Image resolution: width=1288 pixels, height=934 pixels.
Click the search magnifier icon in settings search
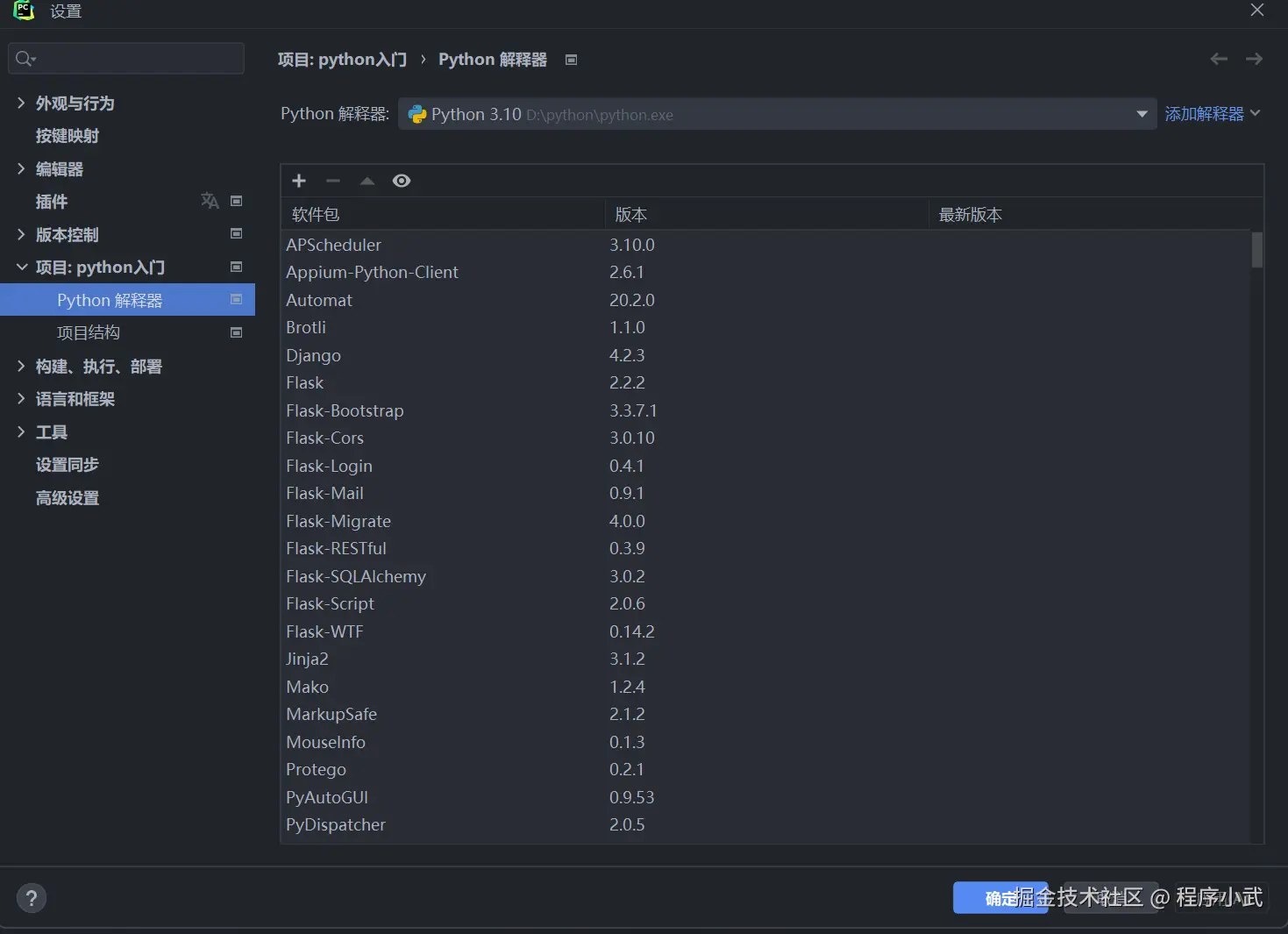pos(25,59)
